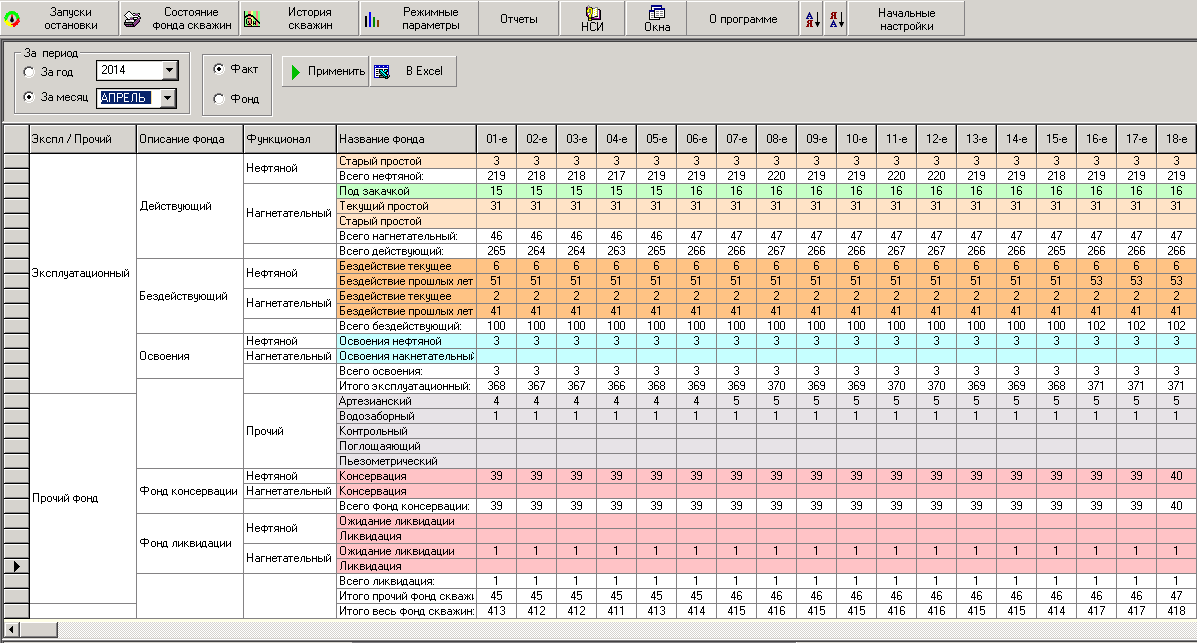The width and height of the screenshot is (1199, 643).
Task: Click the 18-е day column header
Action: [x=1176, y=139]
